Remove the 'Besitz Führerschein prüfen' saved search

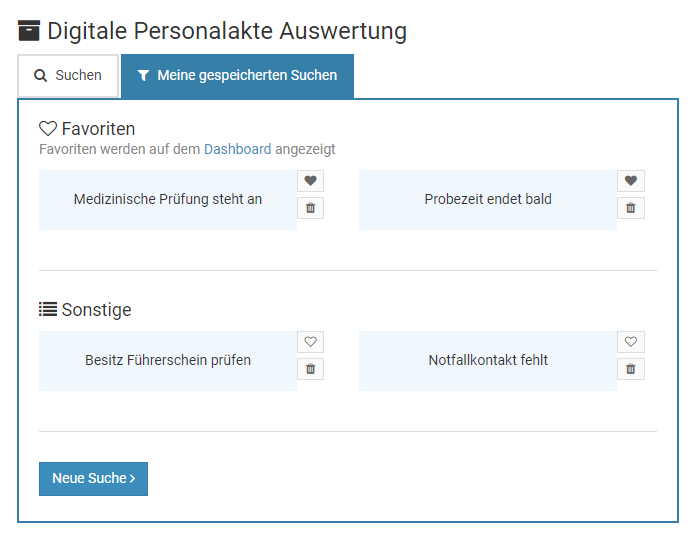point(310,369)
